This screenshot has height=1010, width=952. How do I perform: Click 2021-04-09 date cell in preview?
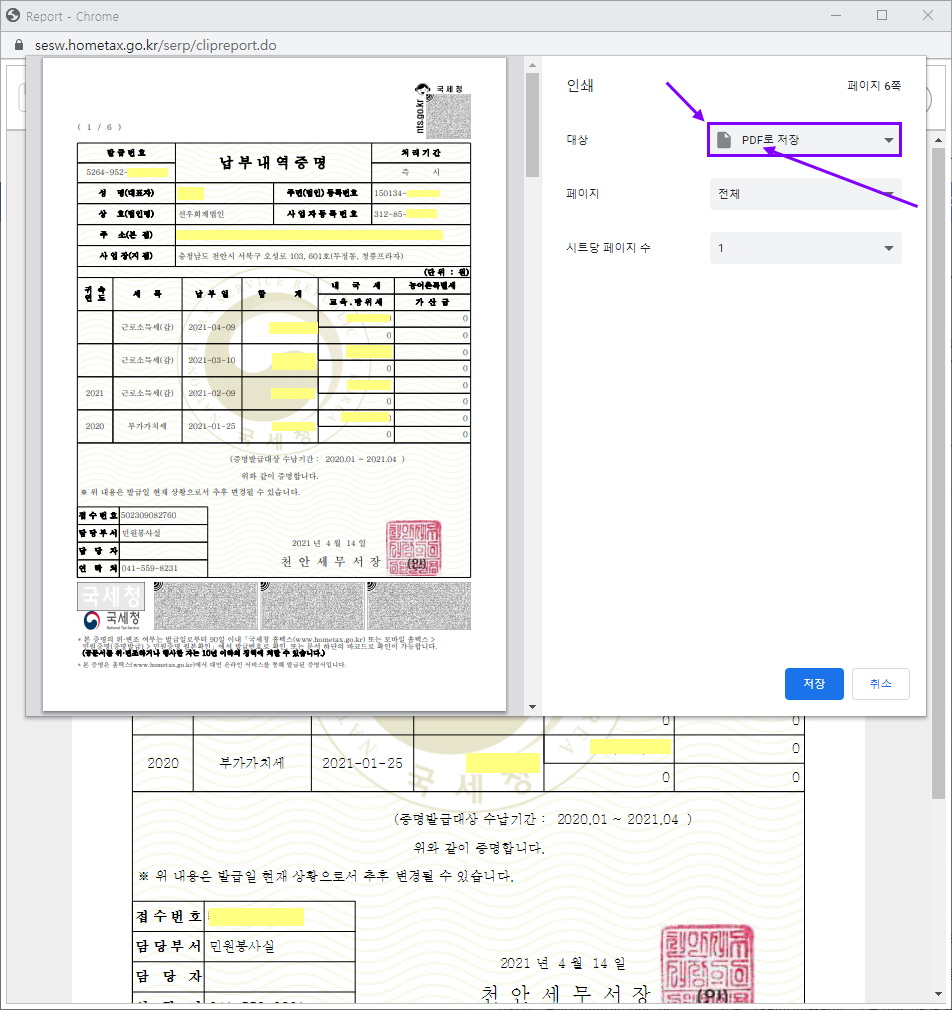[212, 327]
